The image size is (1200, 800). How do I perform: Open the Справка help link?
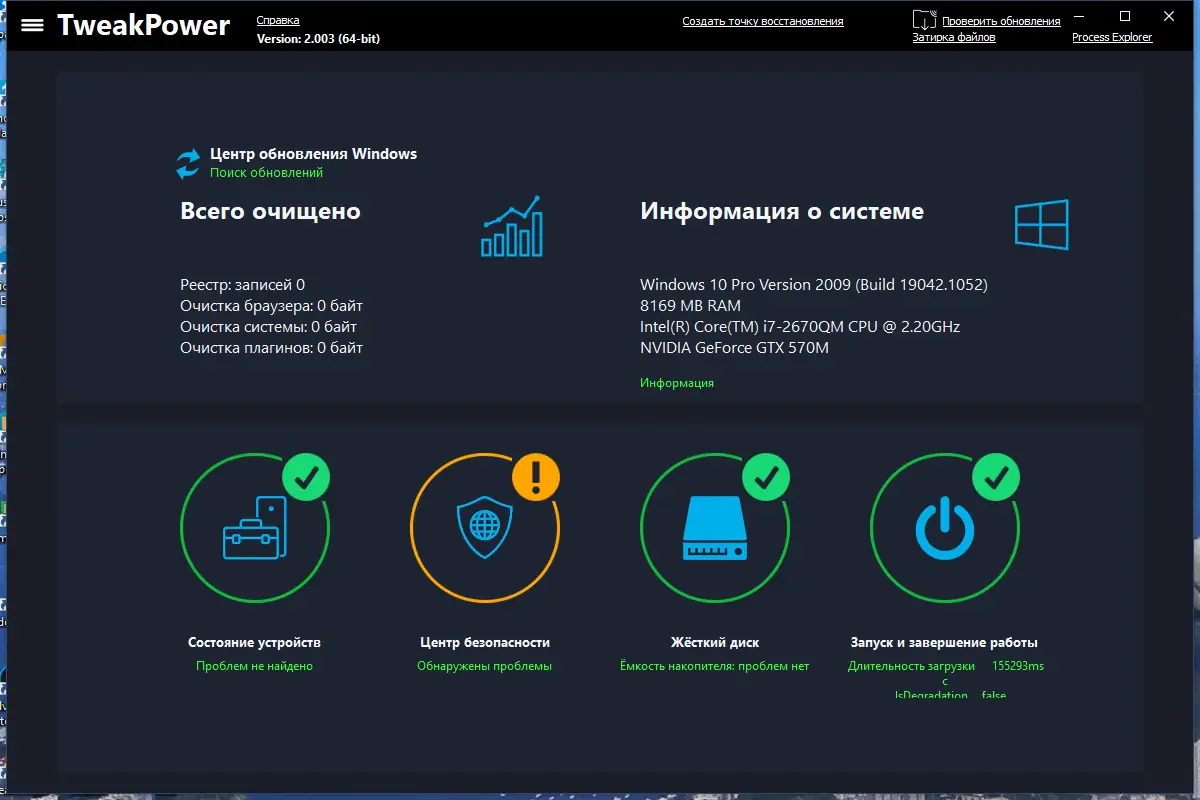[278, 20]
